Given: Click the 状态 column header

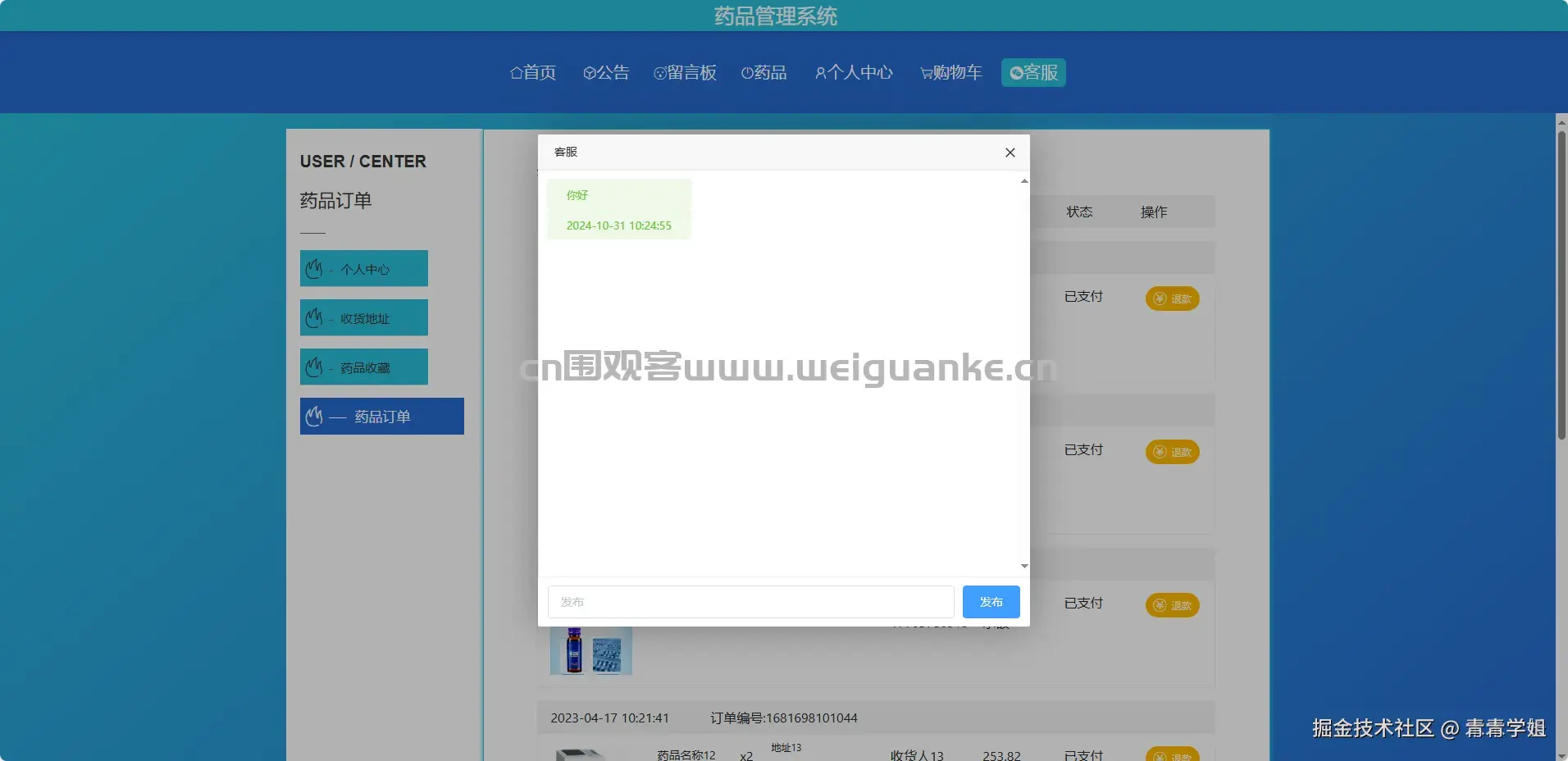Looking at the screenshot, I should pyautogui.click(x=1079, y=212).
